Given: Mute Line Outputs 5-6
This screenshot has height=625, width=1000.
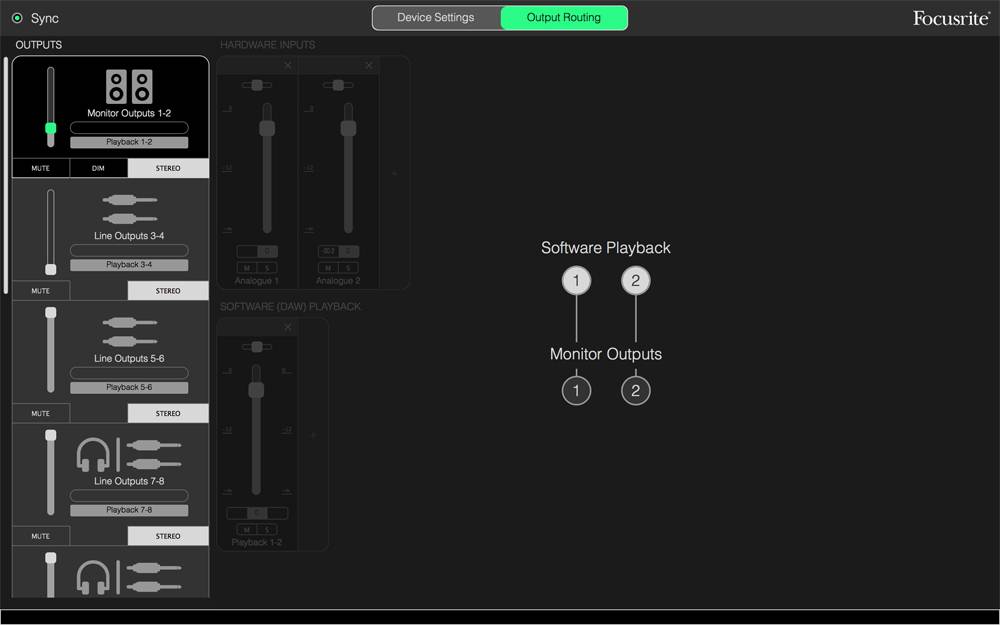Looking at the screenshot, I should pos(41,413).
